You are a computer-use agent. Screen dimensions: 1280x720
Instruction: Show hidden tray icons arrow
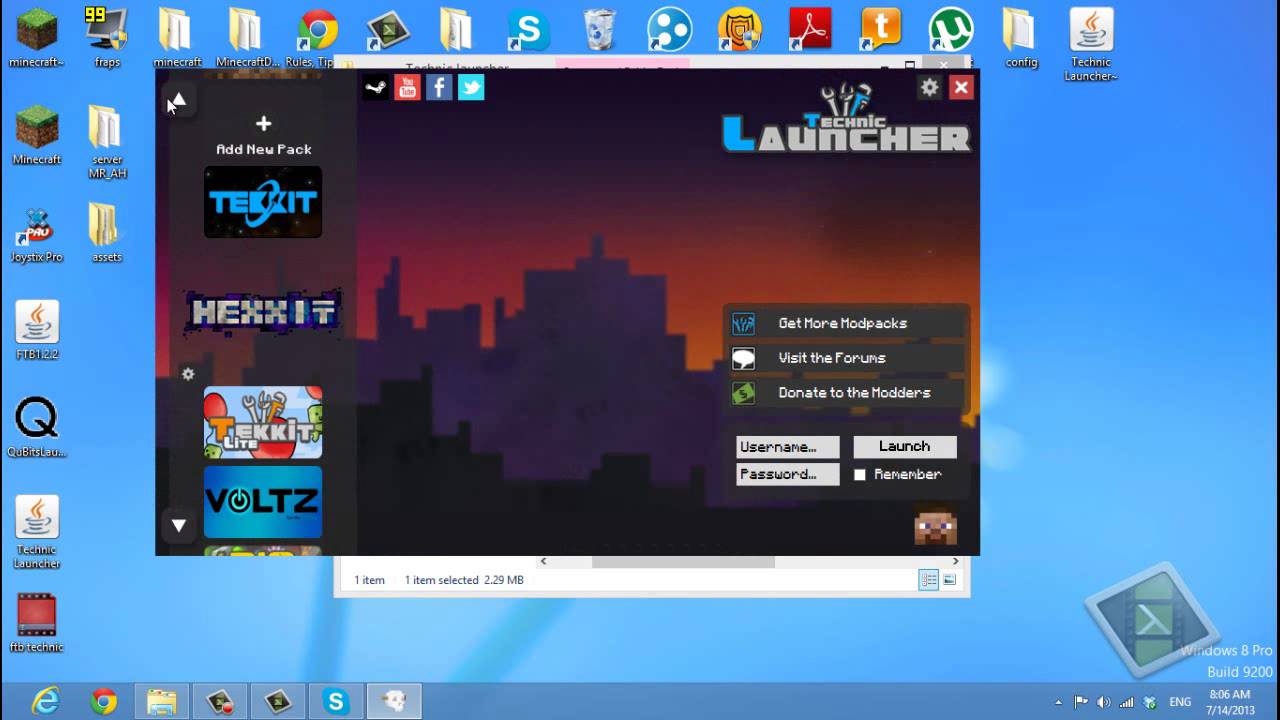tap(1058, 702)
